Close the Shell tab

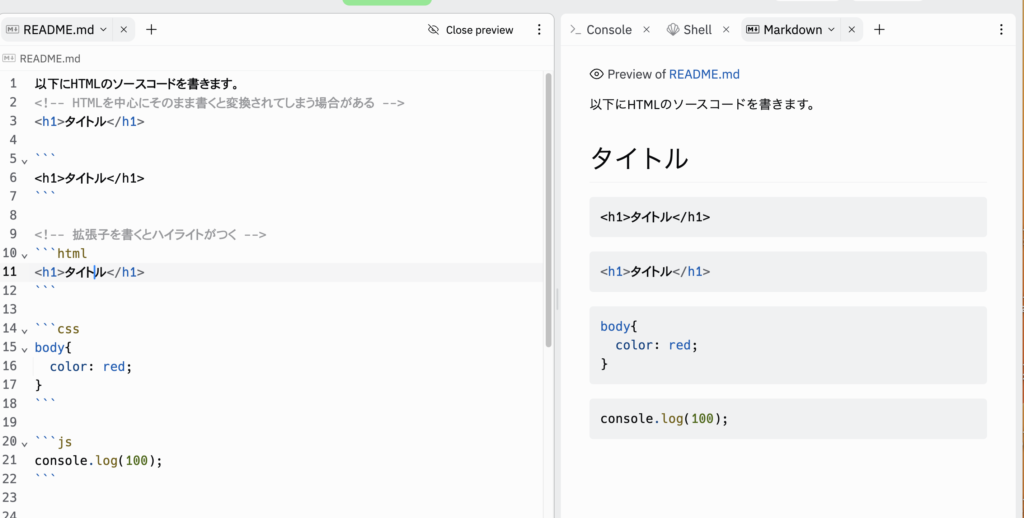[726, 29]
